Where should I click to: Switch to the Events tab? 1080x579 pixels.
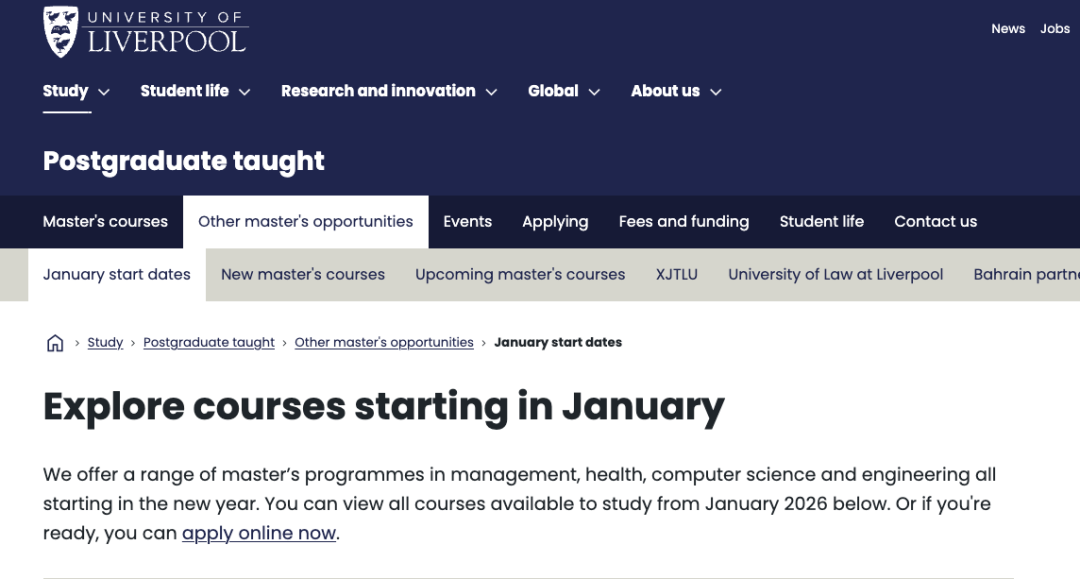click(467, 222)
